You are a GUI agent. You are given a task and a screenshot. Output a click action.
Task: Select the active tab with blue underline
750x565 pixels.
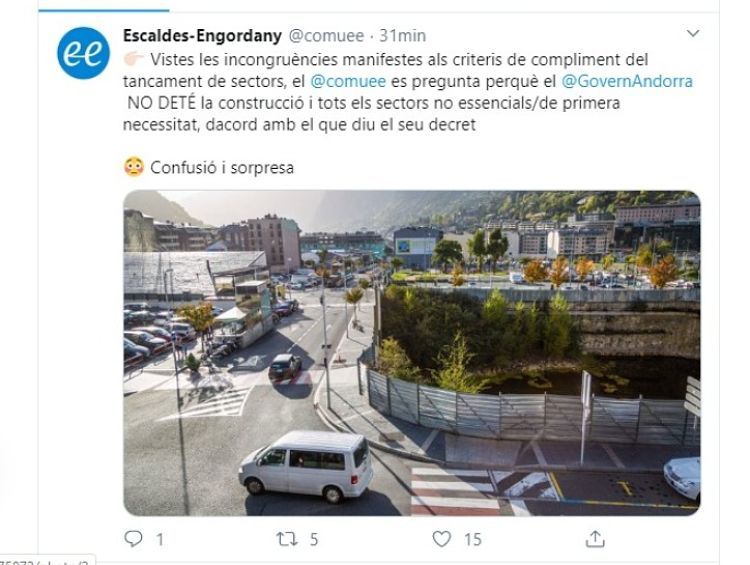point(104,6)
